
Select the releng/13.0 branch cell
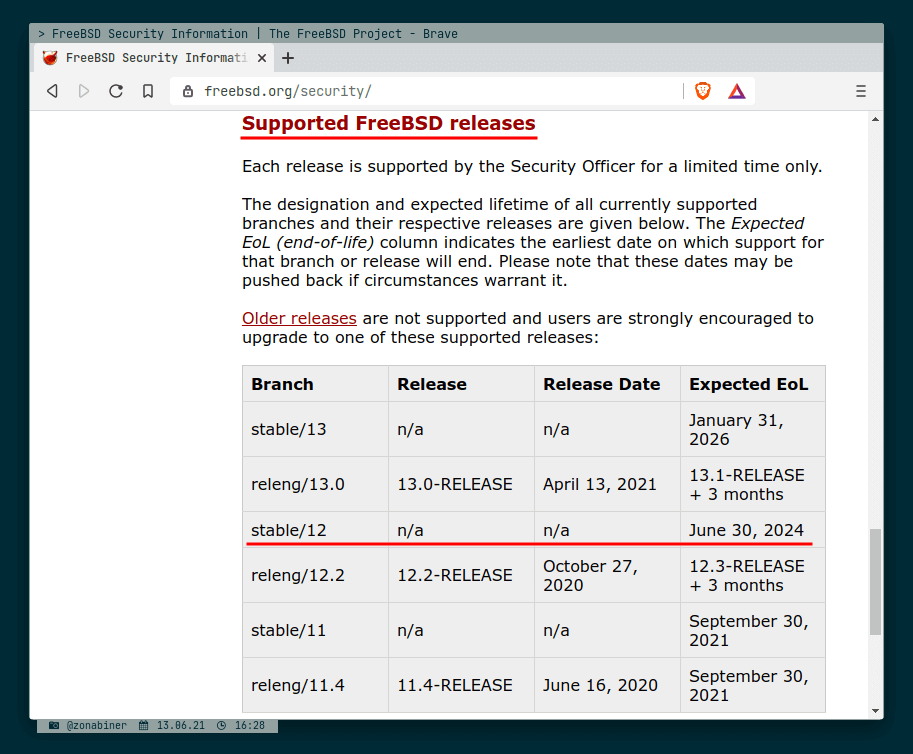(316, 484)
